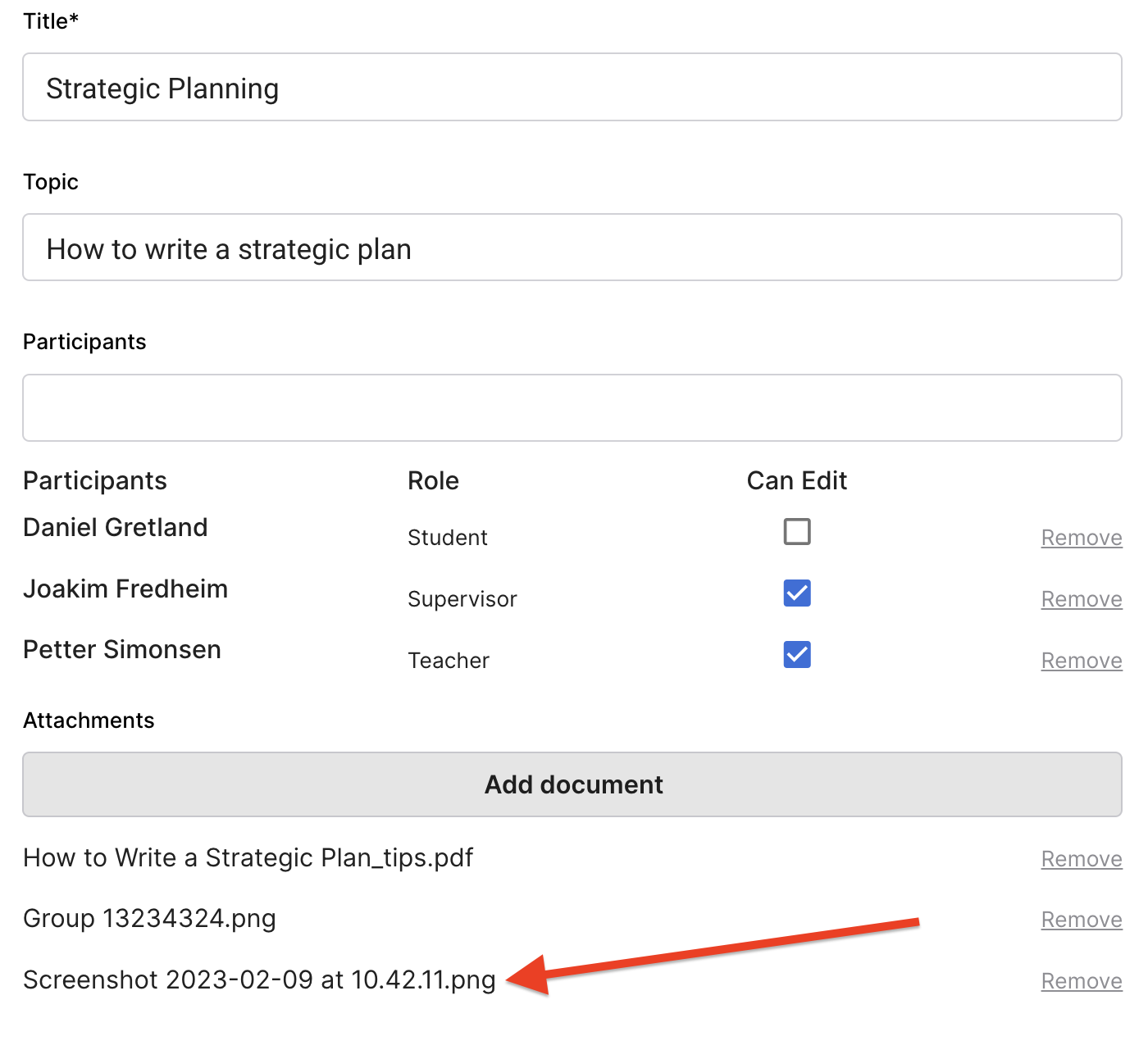1148x1059 pixels.
Task: Remove Joakim Fredheim from participants
Action: pos(1081,599)
